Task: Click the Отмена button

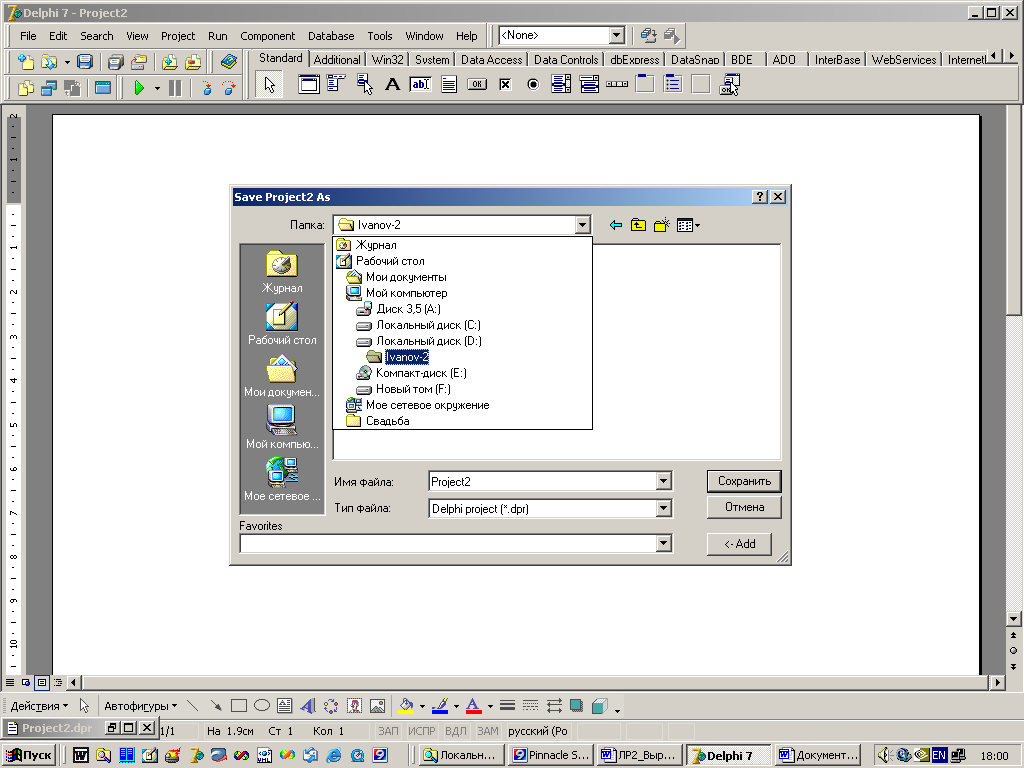Action: (744, 507)
